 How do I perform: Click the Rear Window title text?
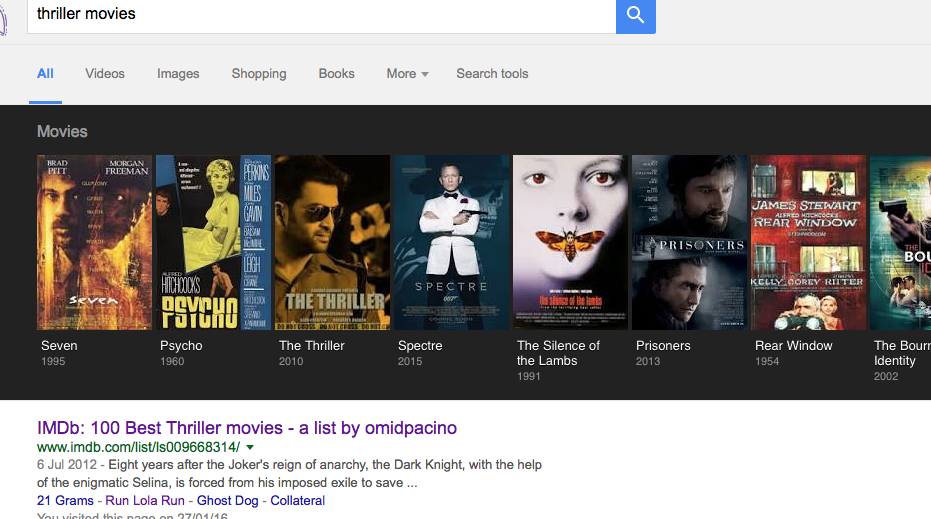click(794, 346)
